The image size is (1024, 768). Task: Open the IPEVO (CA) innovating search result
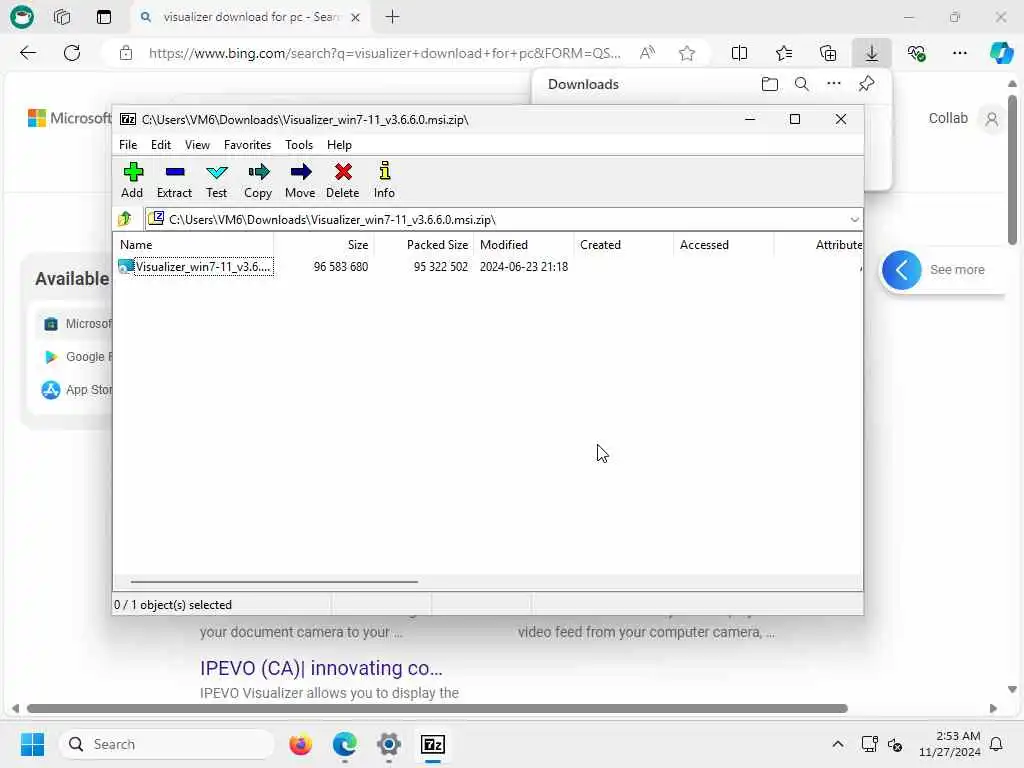321,668
